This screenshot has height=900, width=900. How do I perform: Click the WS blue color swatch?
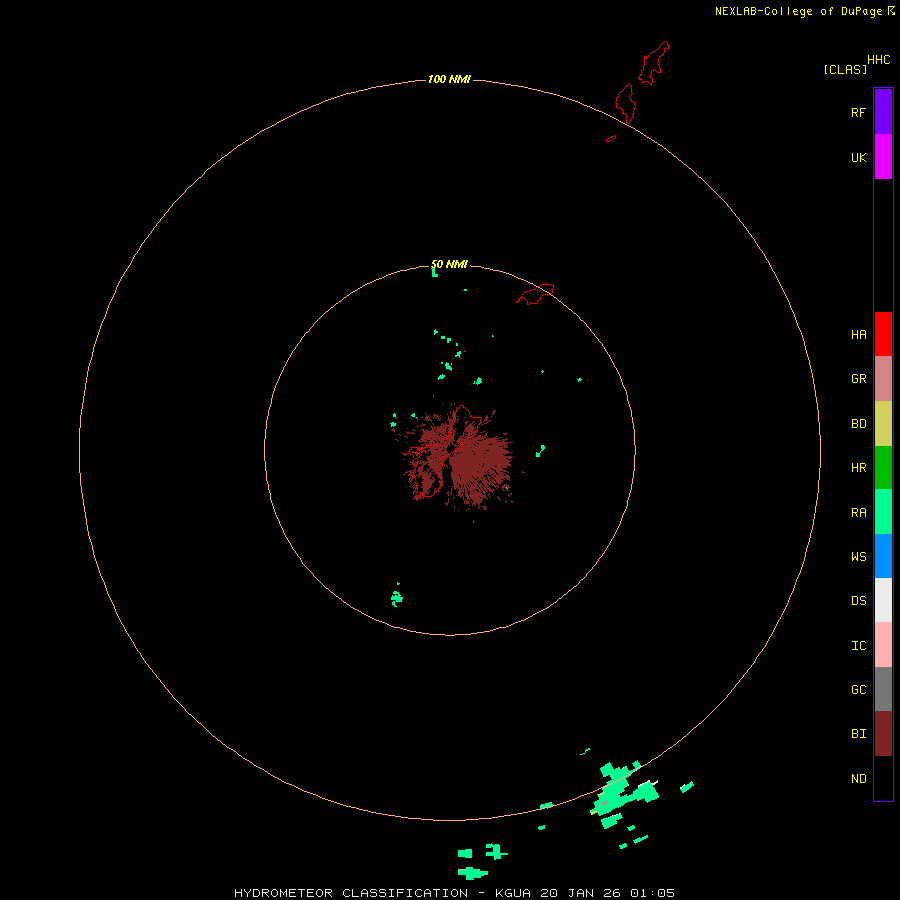point(883,556)
